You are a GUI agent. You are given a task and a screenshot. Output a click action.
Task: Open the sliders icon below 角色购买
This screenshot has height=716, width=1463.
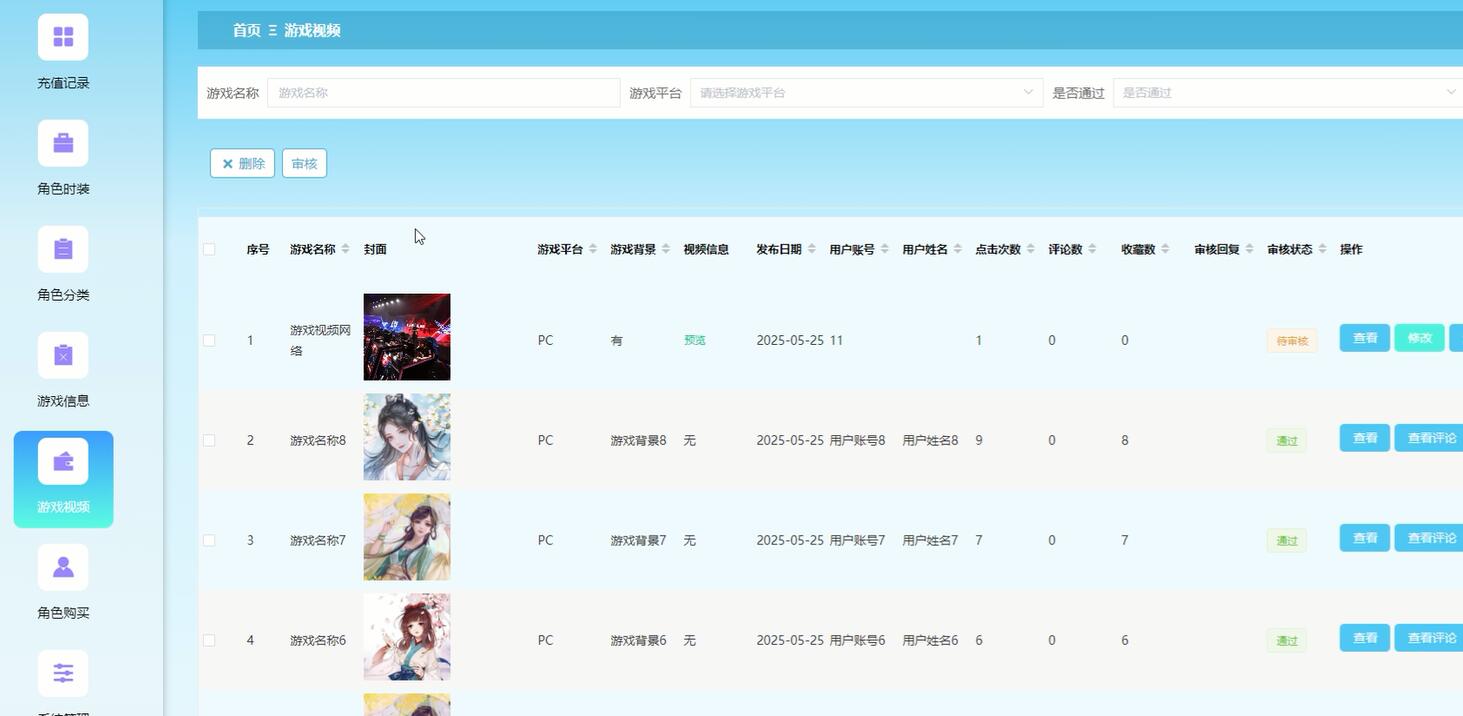click(x=63, y=673)
